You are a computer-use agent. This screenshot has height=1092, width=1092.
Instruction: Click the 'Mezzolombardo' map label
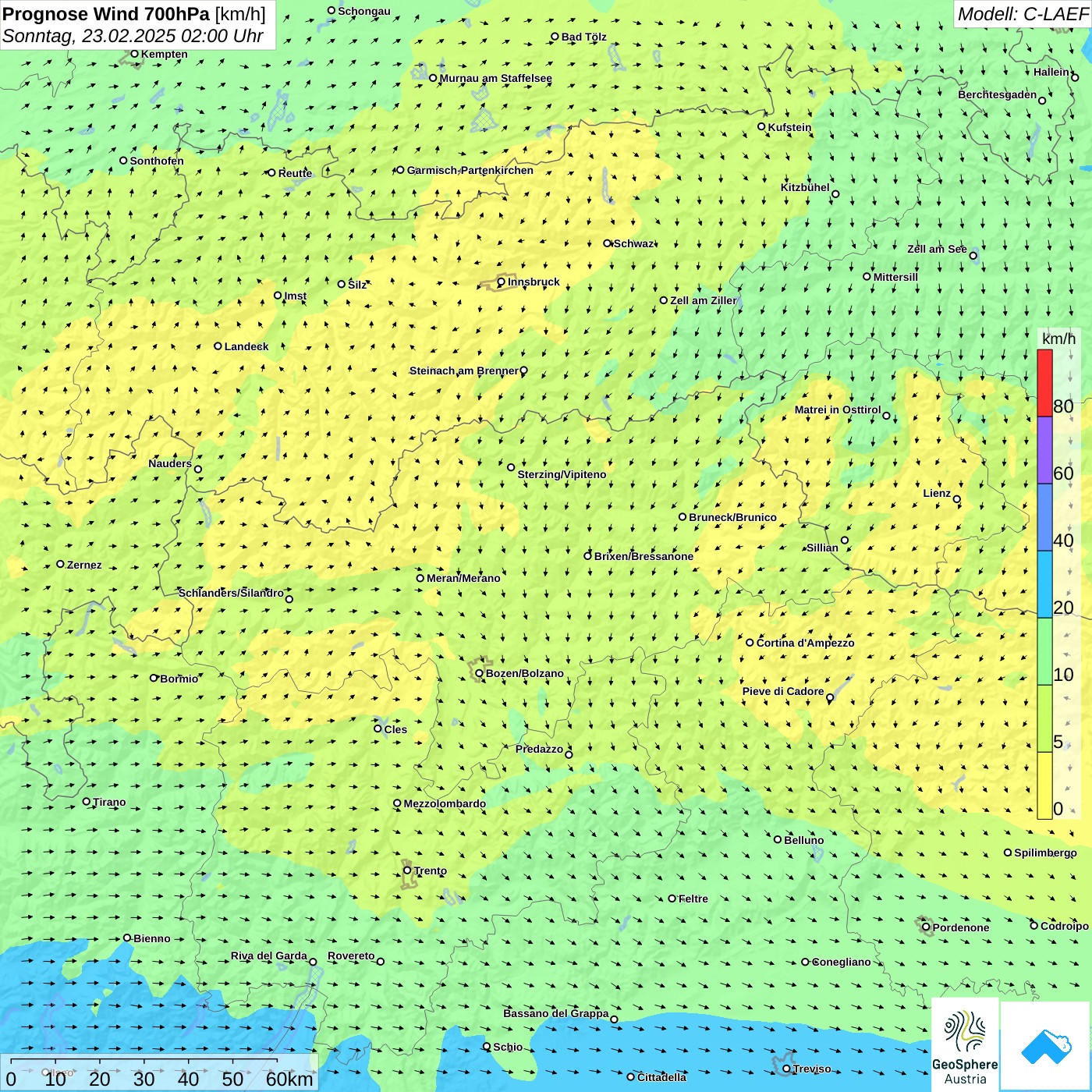pos(445,803)
